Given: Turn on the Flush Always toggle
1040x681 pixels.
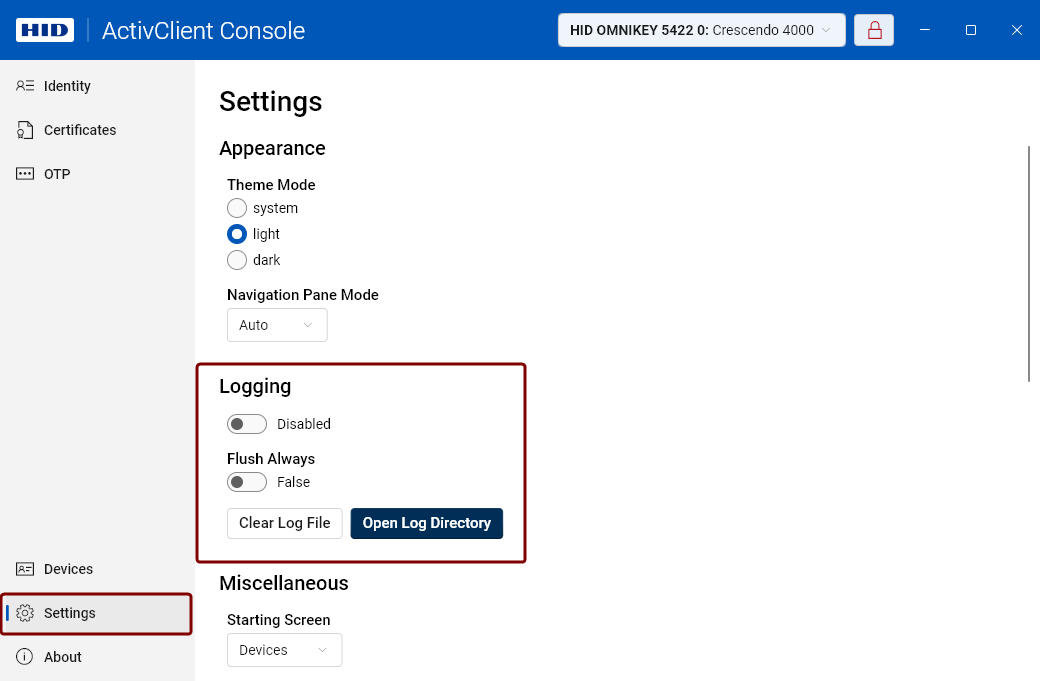Looking at the screenshot, I should (x=247, y=482).
